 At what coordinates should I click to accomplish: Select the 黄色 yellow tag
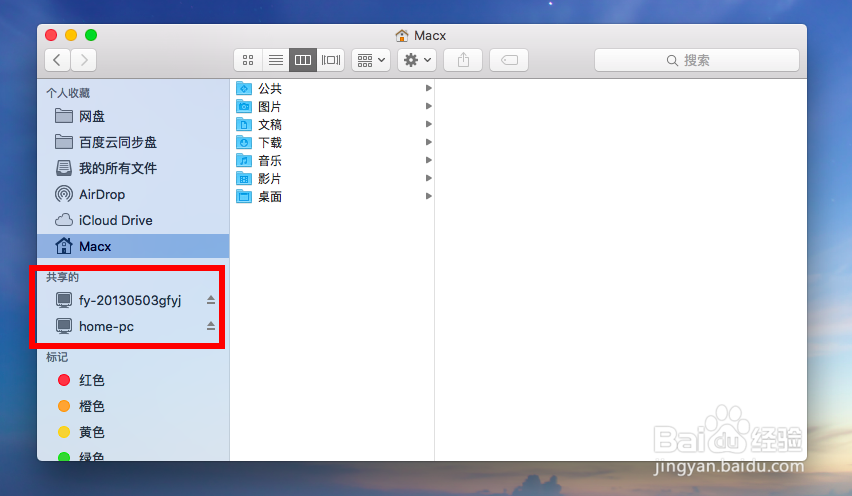point(133,432)
